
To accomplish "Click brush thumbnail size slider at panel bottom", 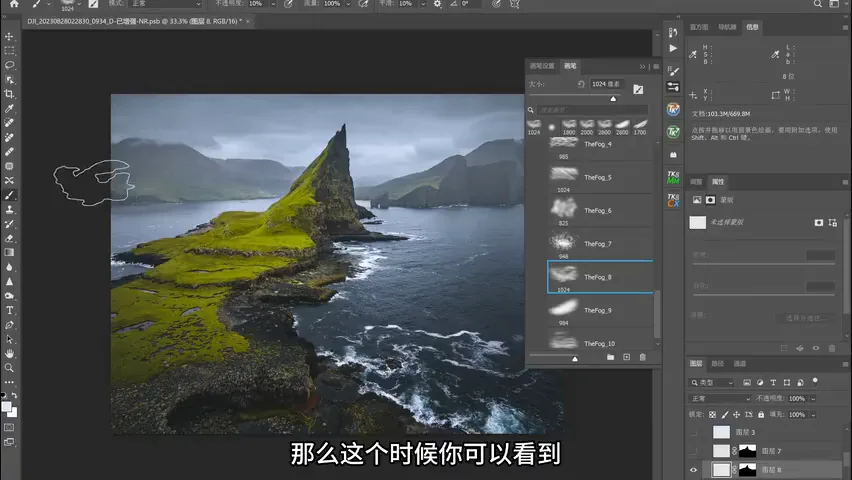I will tap(575, 358).
